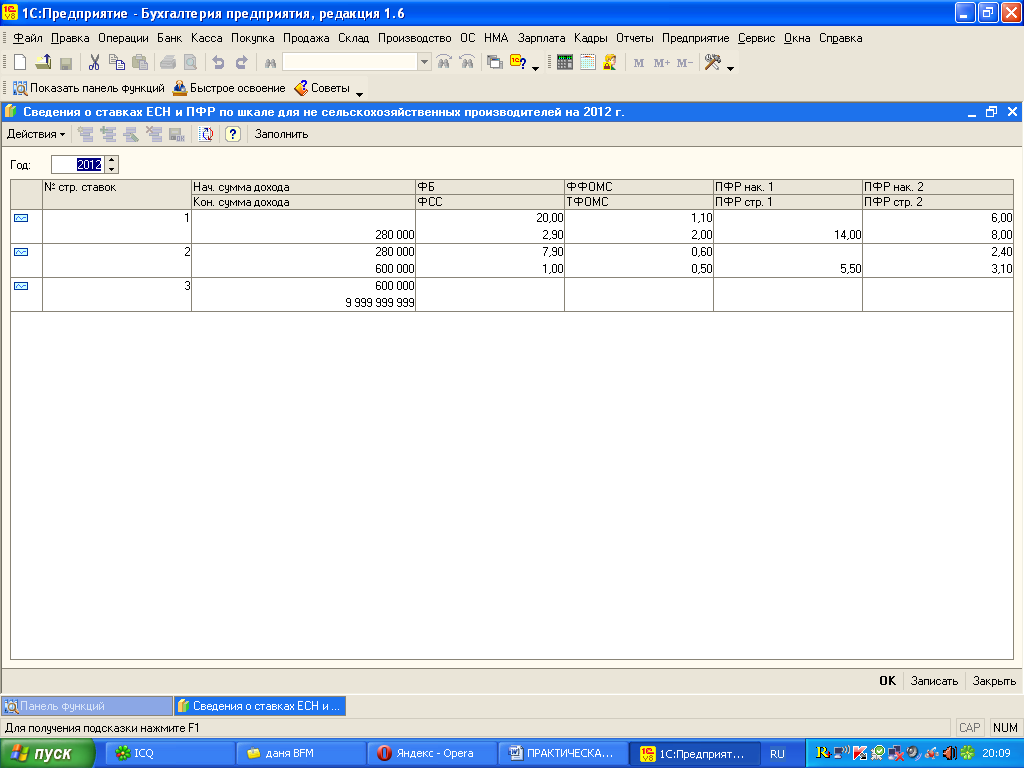Open the Зарплата menu
This screenshot has width=1024, height=768.
pos(541,38)
